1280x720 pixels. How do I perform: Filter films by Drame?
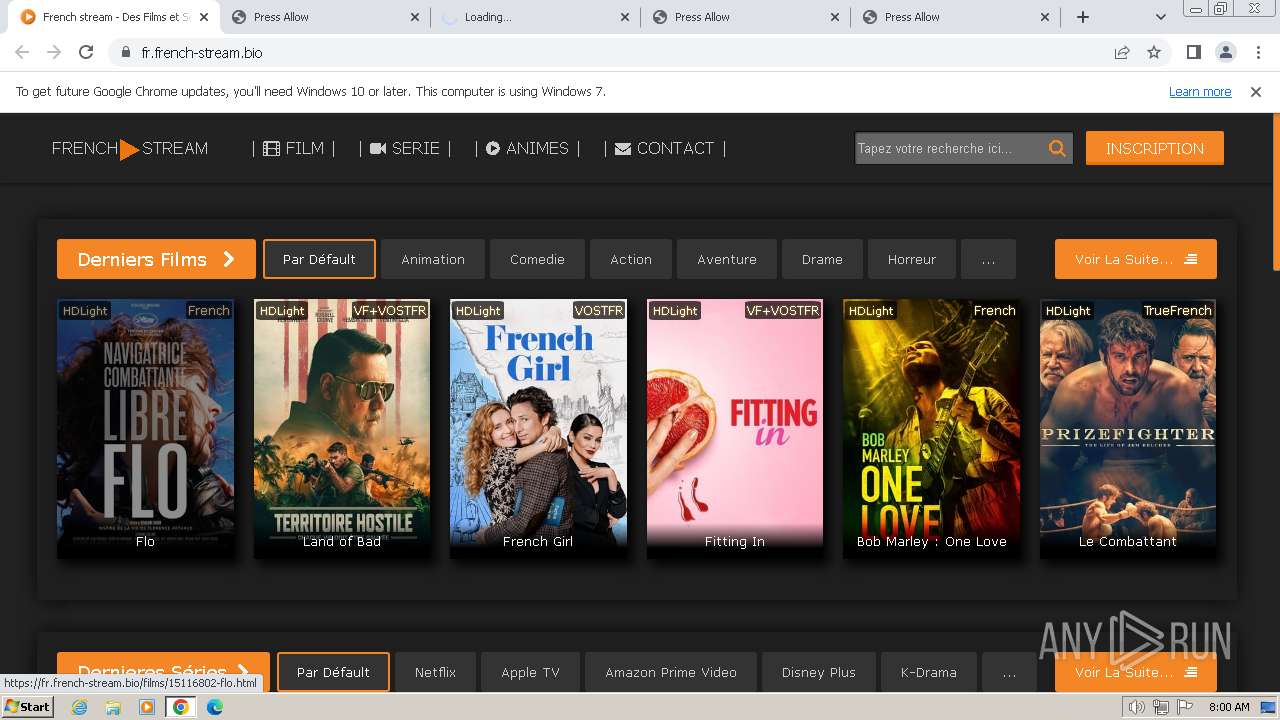pyautogui.click(x=822, y=259)
